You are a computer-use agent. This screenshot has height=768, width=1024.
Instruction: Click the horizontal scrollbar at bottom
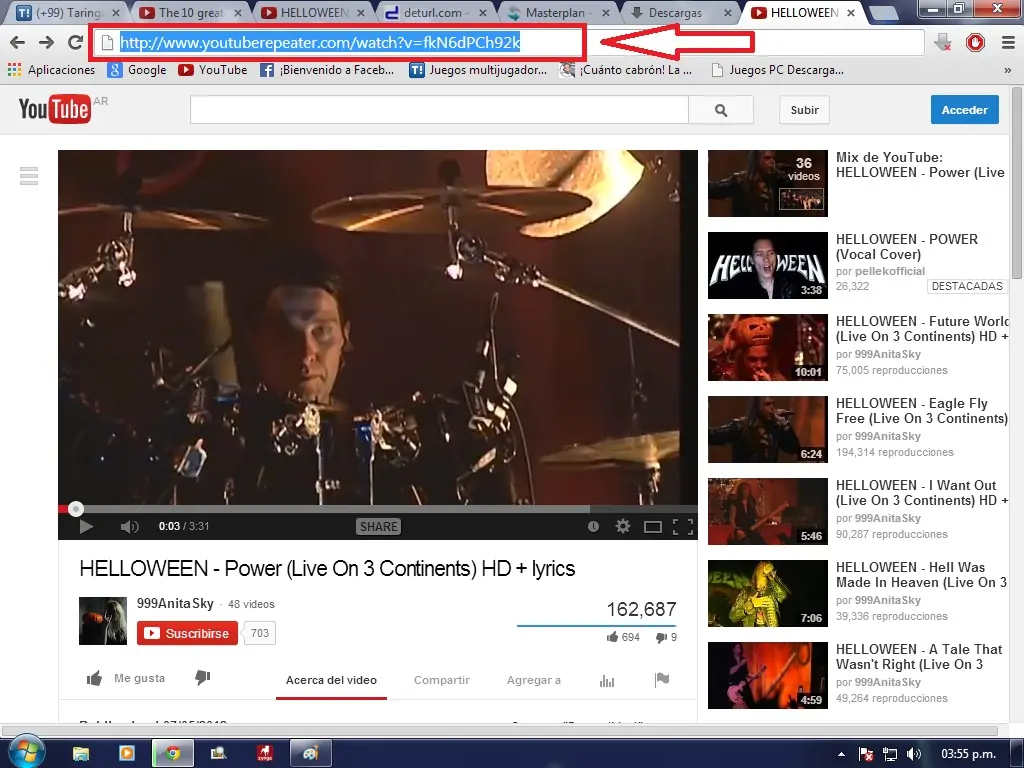[500, 731]
